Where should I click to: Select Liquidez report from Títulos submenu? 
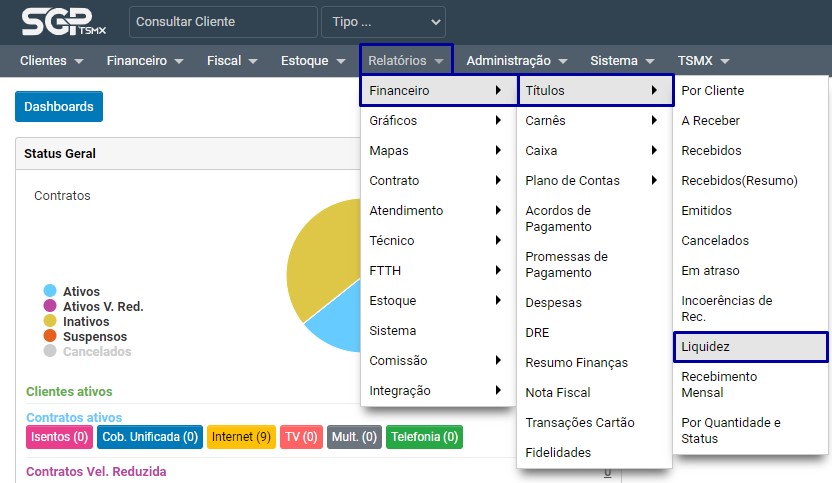coord(750,346)
